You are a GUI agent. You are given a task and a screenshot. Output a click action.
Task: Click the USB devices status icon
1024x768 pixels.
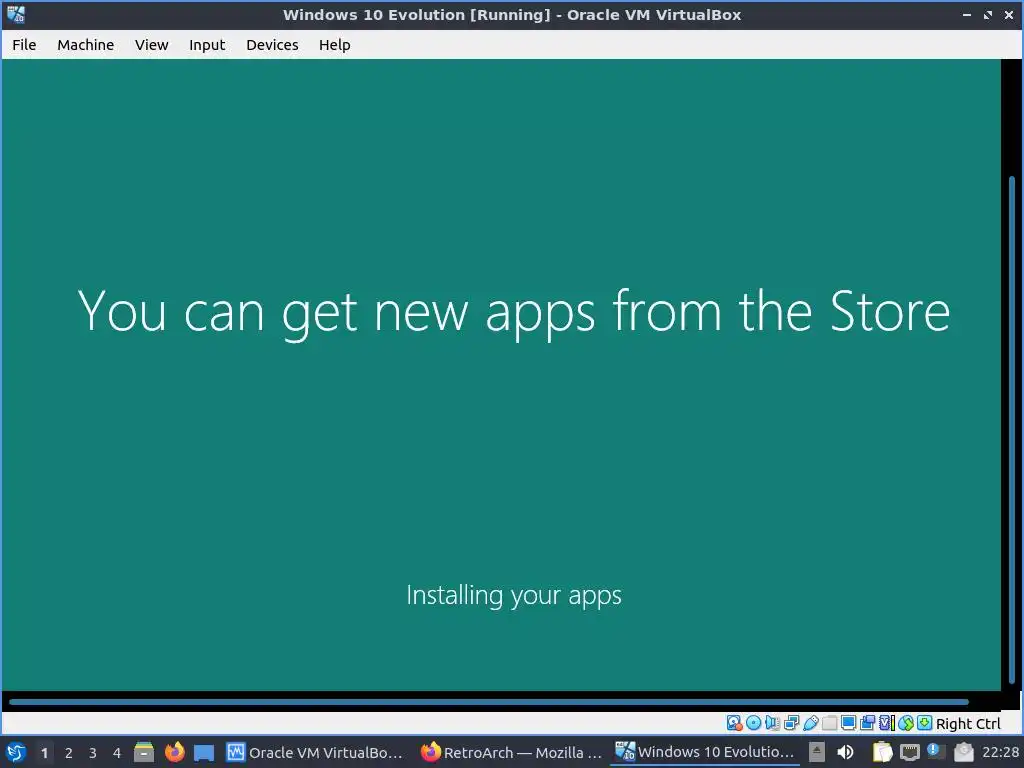[810, 723]
